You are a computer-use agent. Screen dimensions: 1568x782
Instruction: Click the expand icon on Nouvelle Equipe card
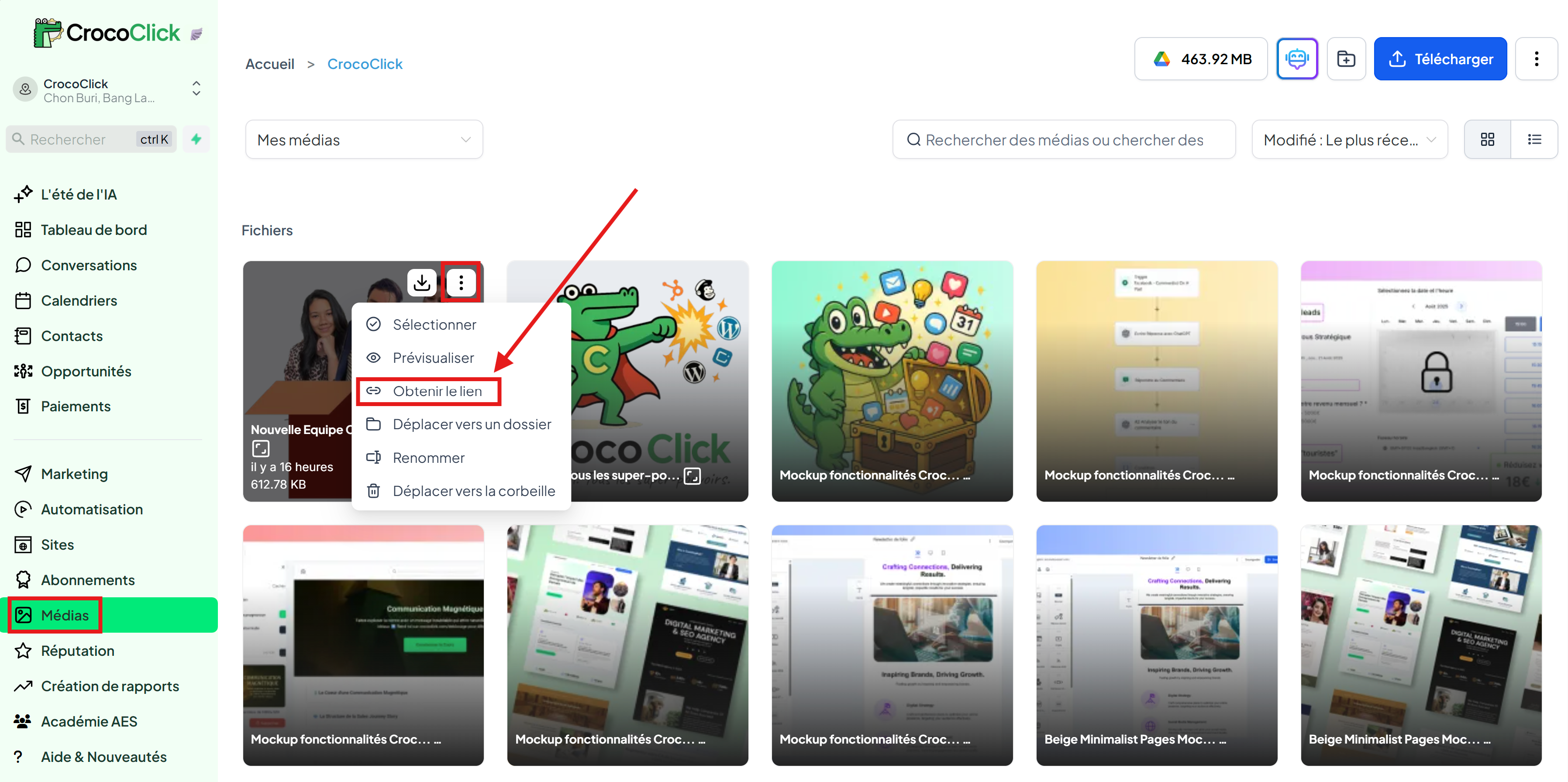[261, 448]
